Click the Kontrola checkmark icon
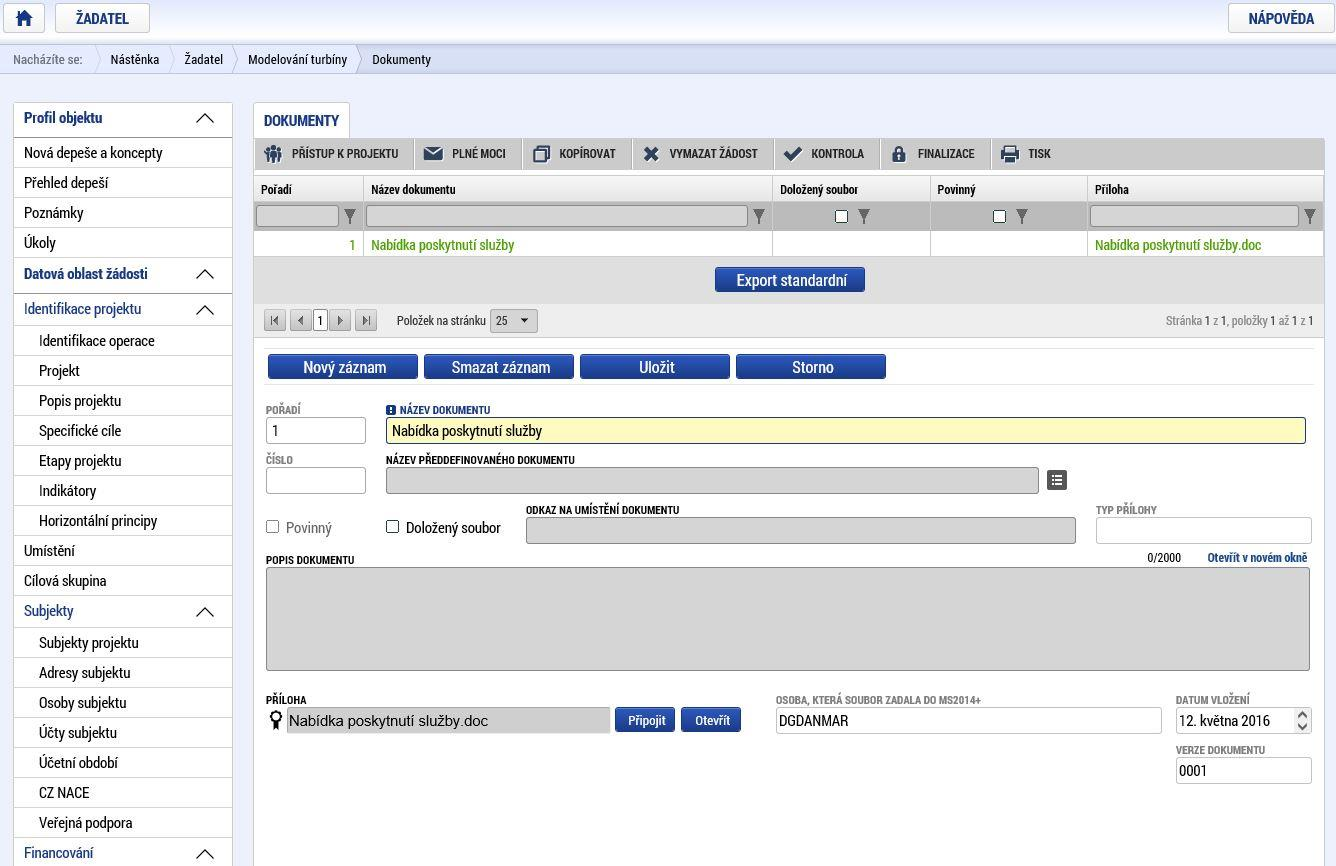 pos(793,154)
